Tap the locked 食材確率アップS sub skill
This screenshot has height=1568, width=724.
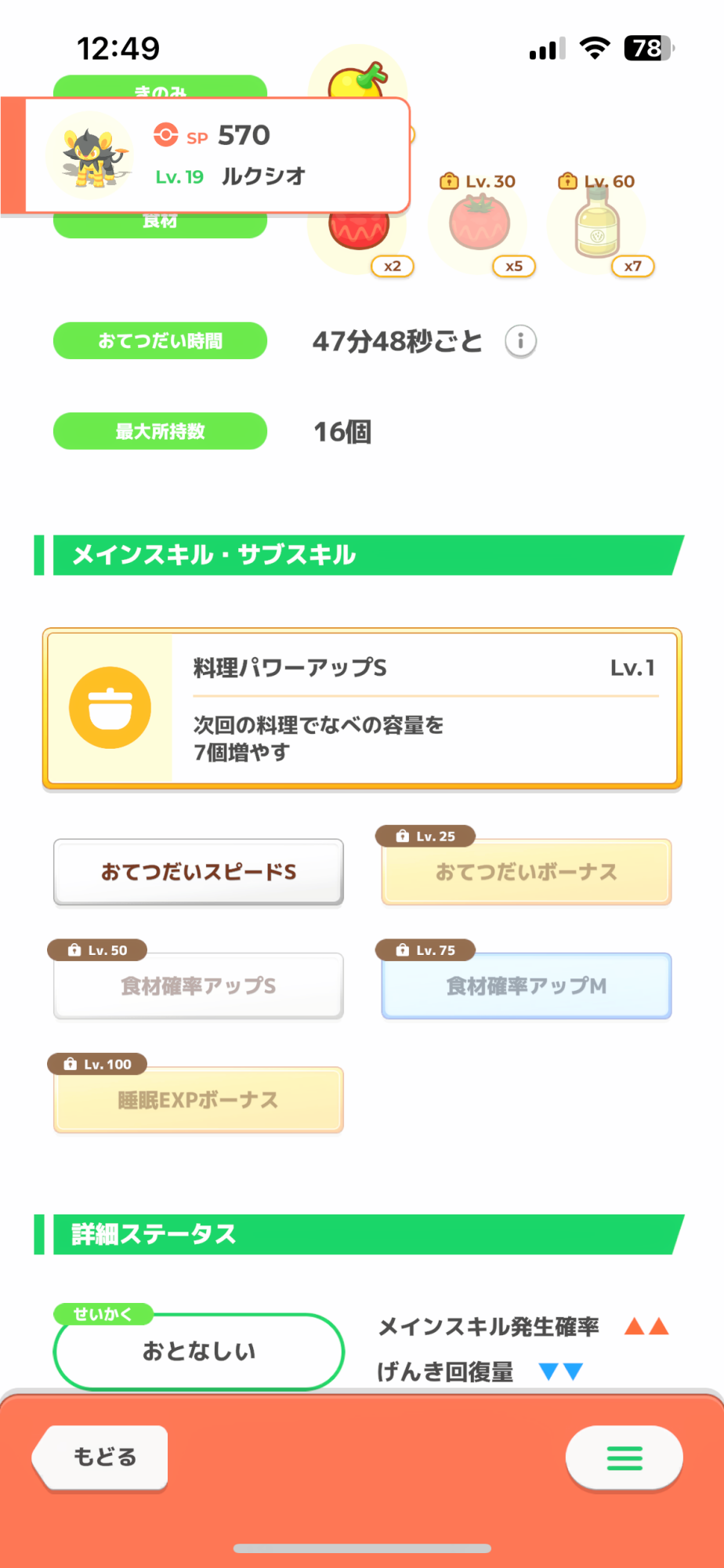(x=198, y=985)
